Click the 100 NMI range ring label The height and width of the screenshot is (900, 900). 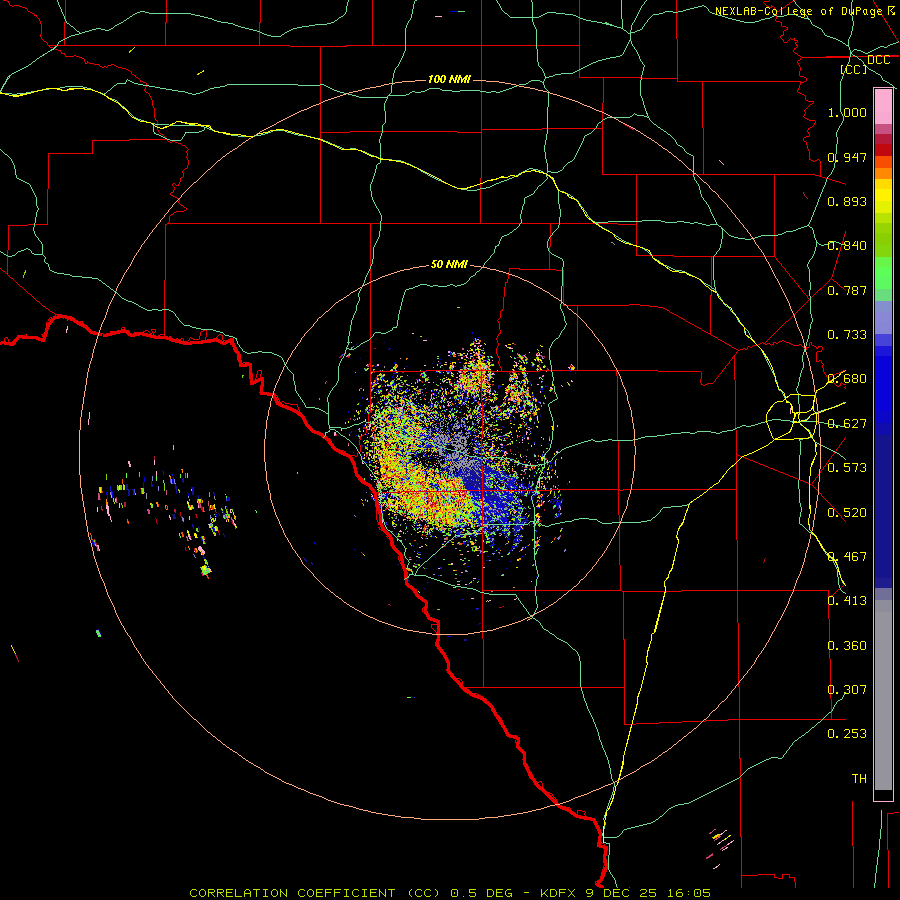pyautogui.click(x=449, y=79)
